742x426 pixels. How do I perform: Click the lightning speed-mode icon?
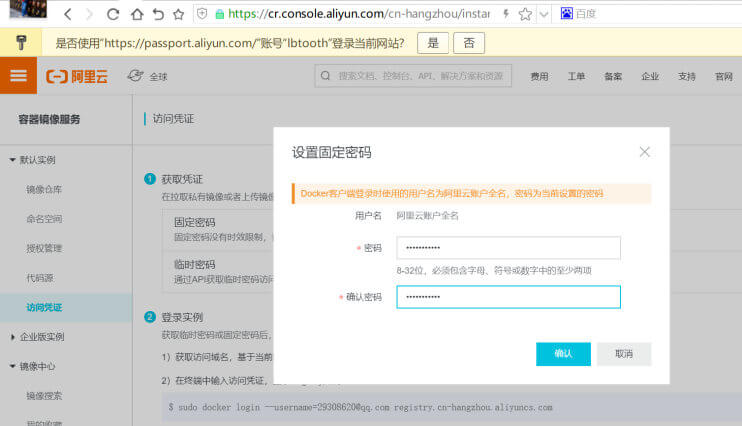point(506,14)
